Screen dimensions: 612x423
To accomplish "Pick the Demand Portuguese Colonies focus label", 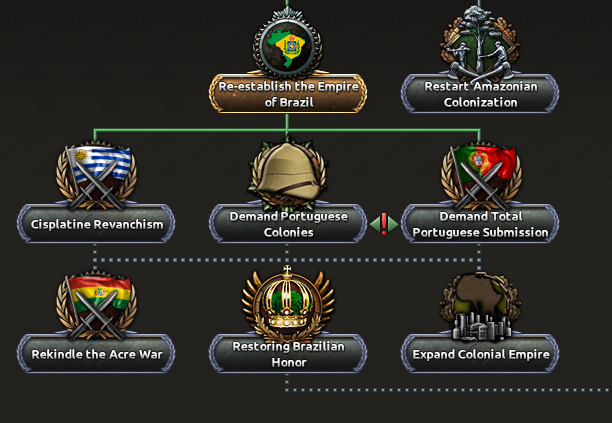I will coord(288,224).
